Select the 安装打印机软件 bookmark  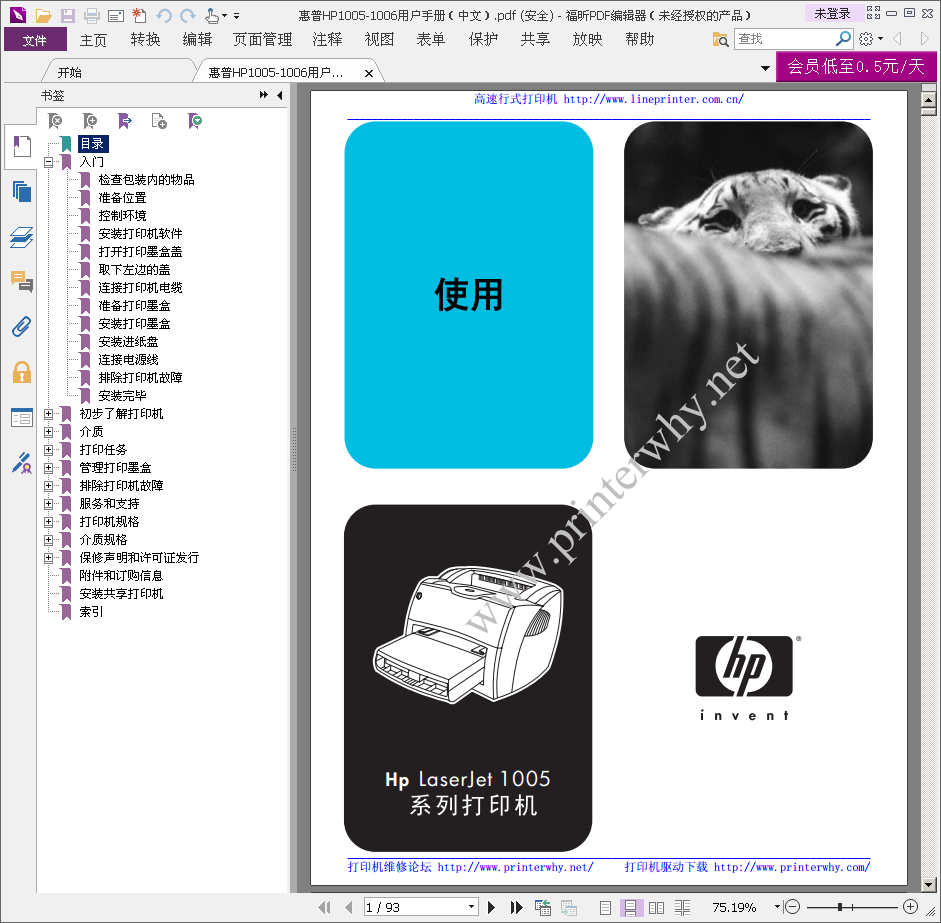click(140, 234)
